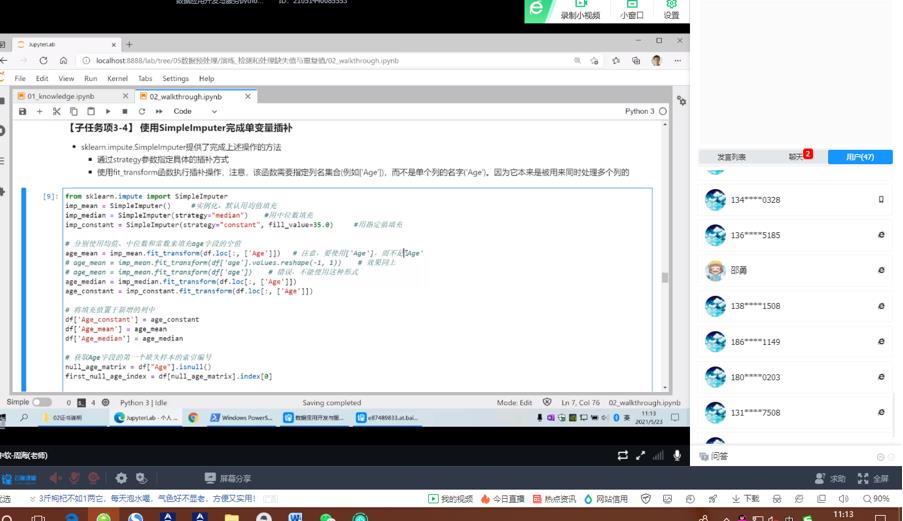Toggle the microphone in the streaming bar
Screen dimensions: 903x521
click(677, 455)
